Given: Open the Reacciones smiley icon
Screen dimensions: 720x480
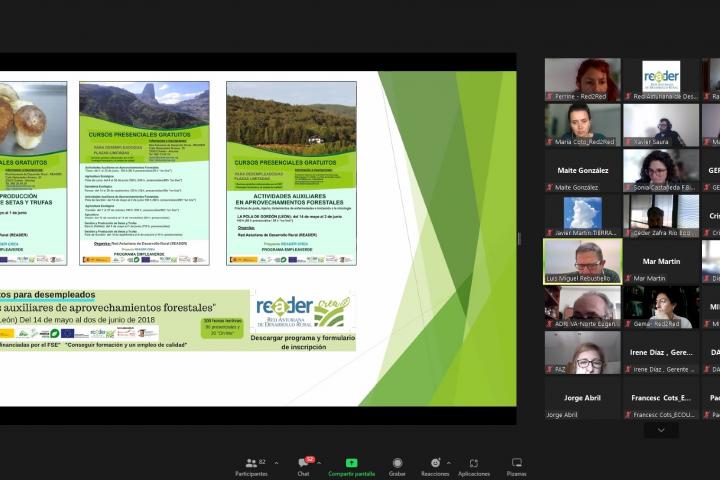Looking at the screenshot, I should point(434,464).
